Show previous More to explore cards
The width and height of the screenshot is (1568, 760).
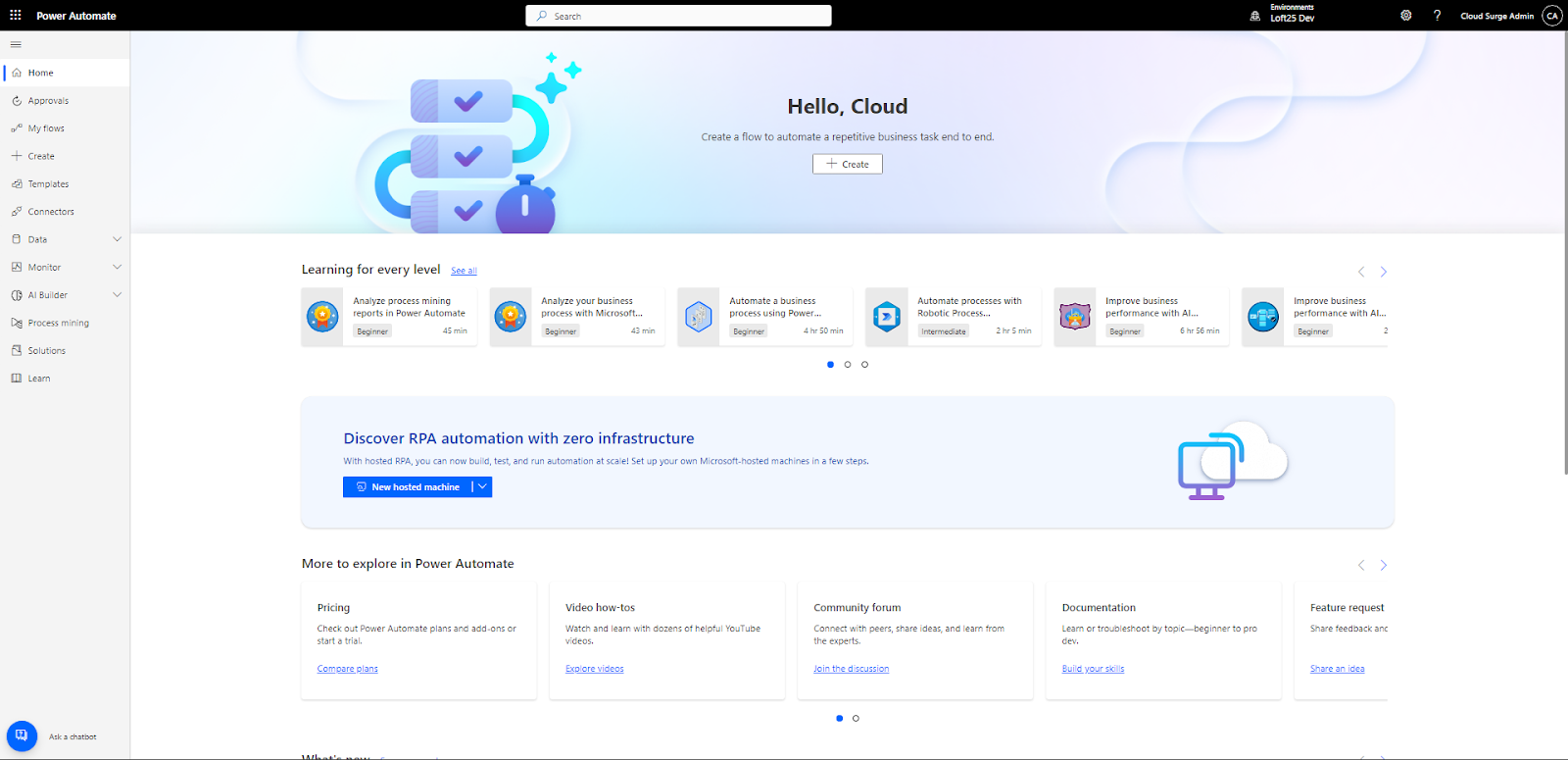pos(1361,565)
